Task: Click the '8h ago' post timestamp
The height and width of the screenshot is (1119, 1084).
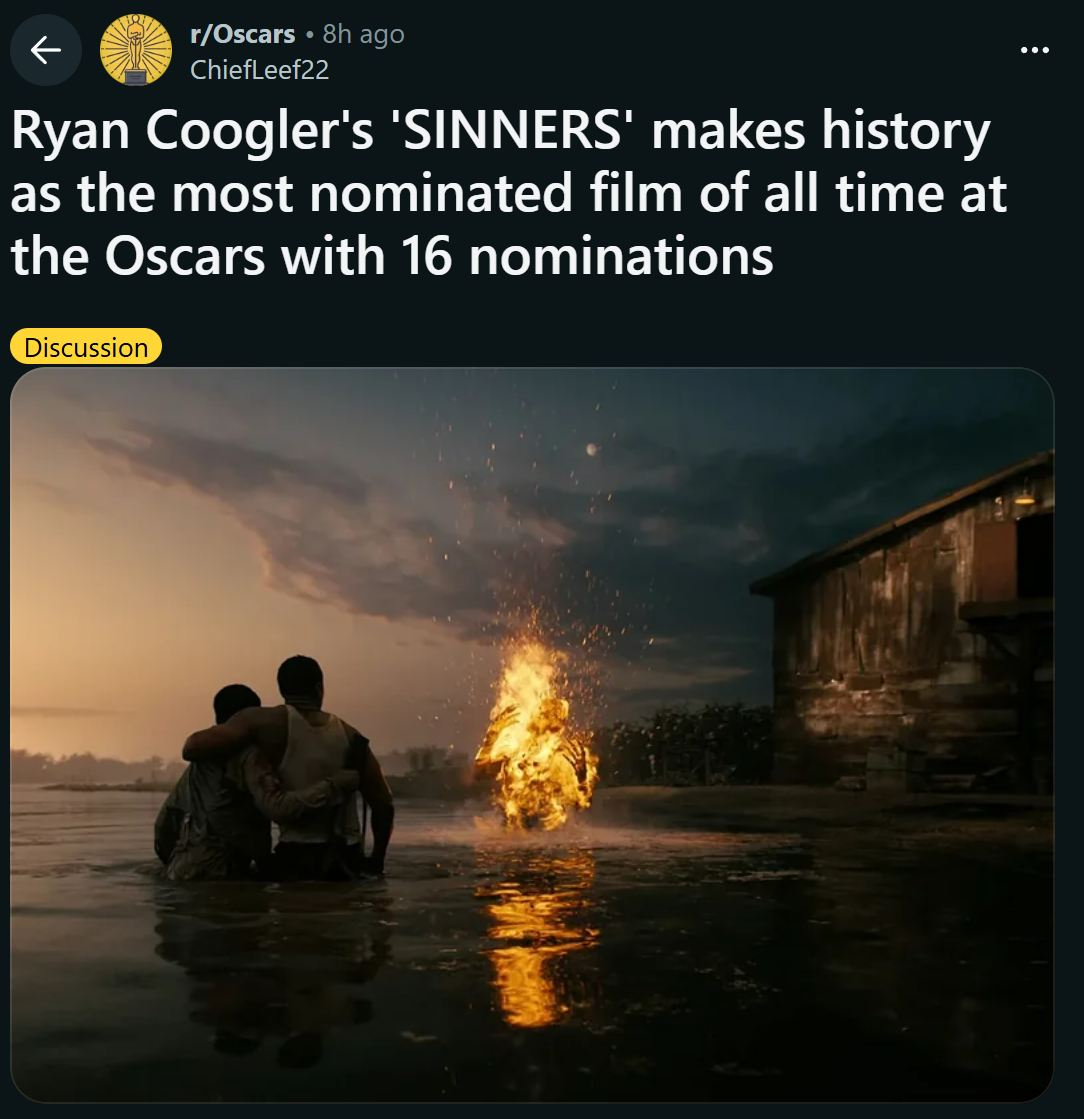Action: (363, 34)
